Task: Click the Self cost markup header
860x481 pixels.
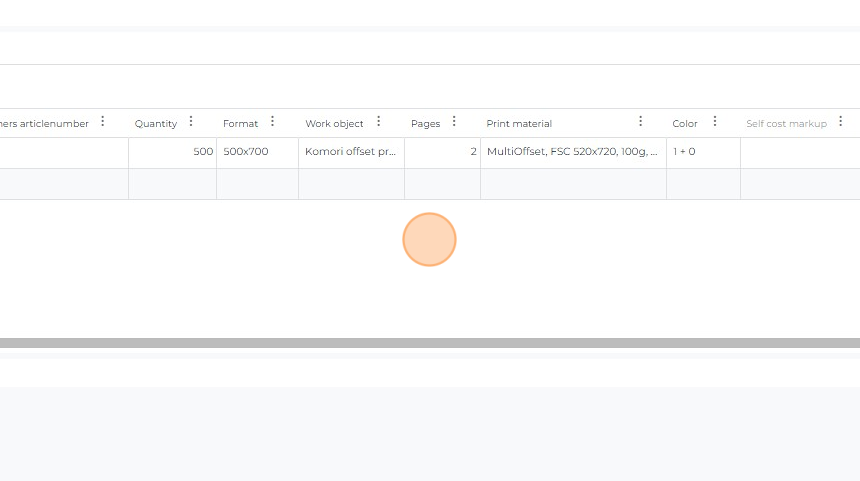Action: pos(786,124)
